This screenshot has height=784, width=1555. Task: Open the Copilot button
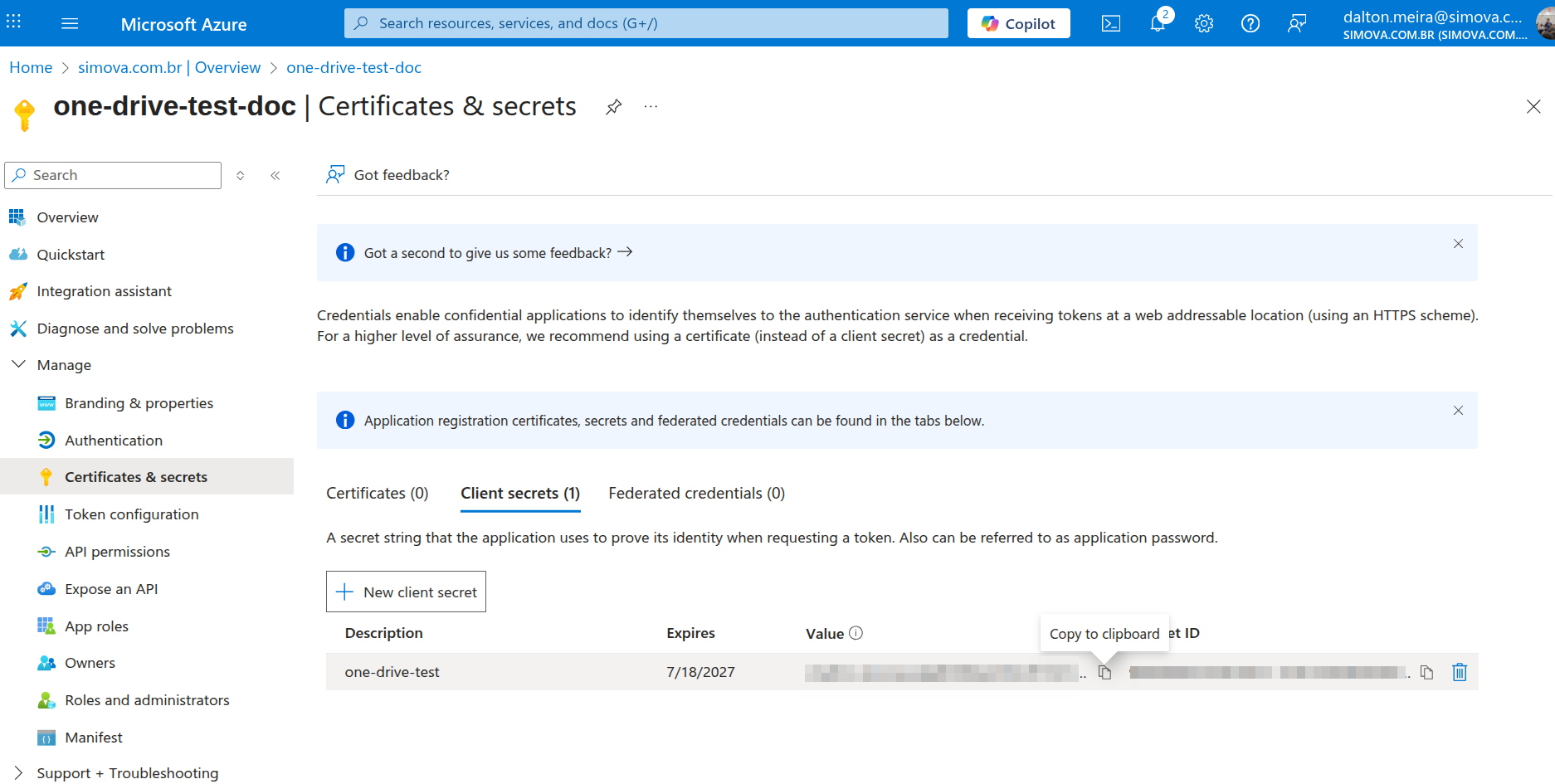1018,24
